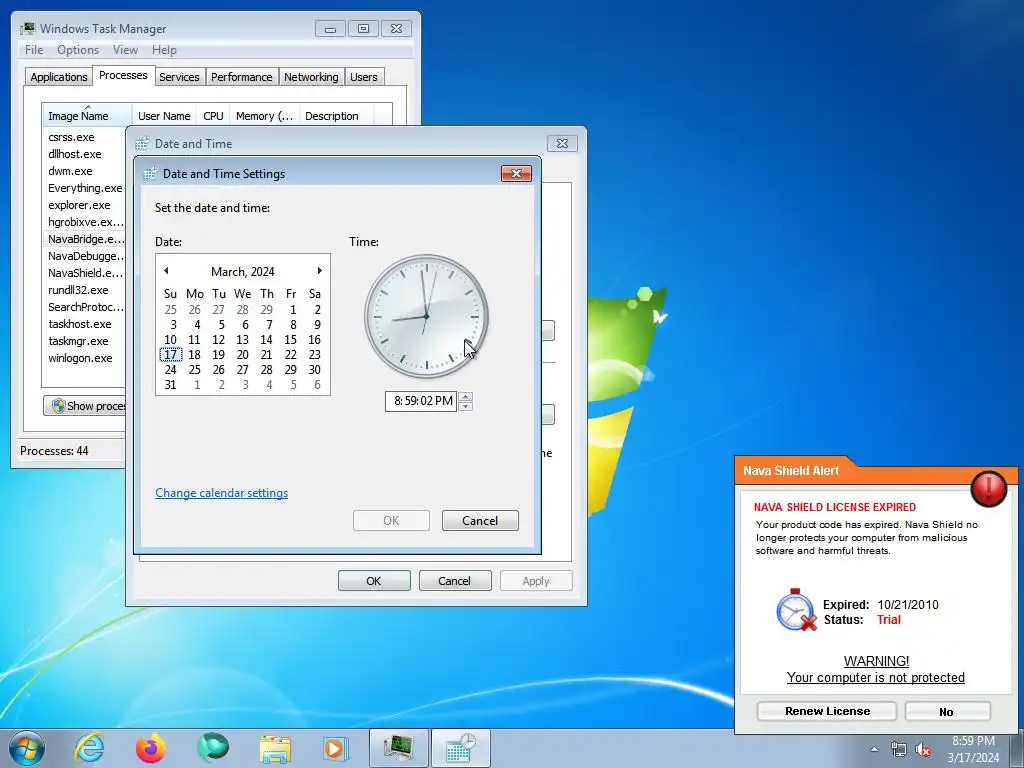Click the time input field 8:59:02 PM
1024x768 pixels.
pyautogui.click(x=421, y=401)
